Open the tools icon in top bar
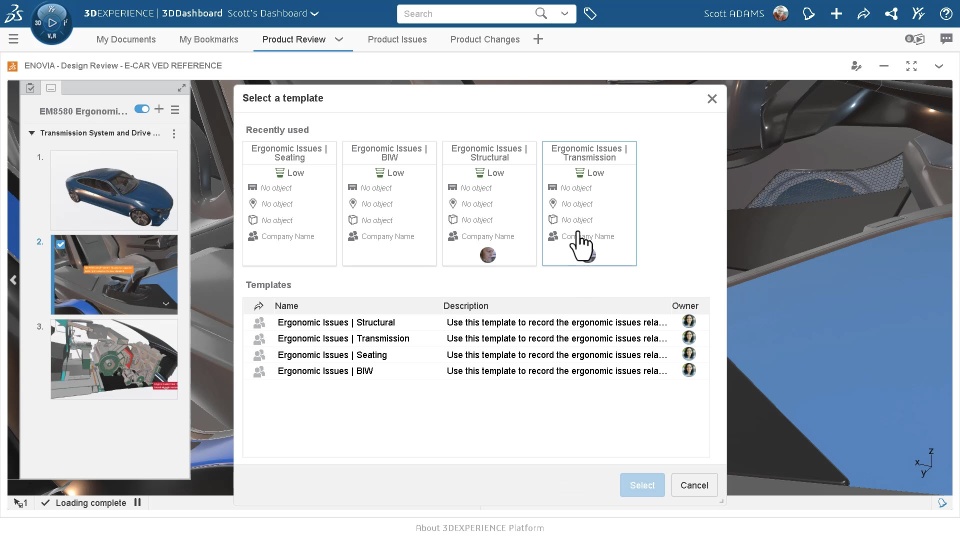The width and height of the screenshot is (960, 540). [918, 13]
